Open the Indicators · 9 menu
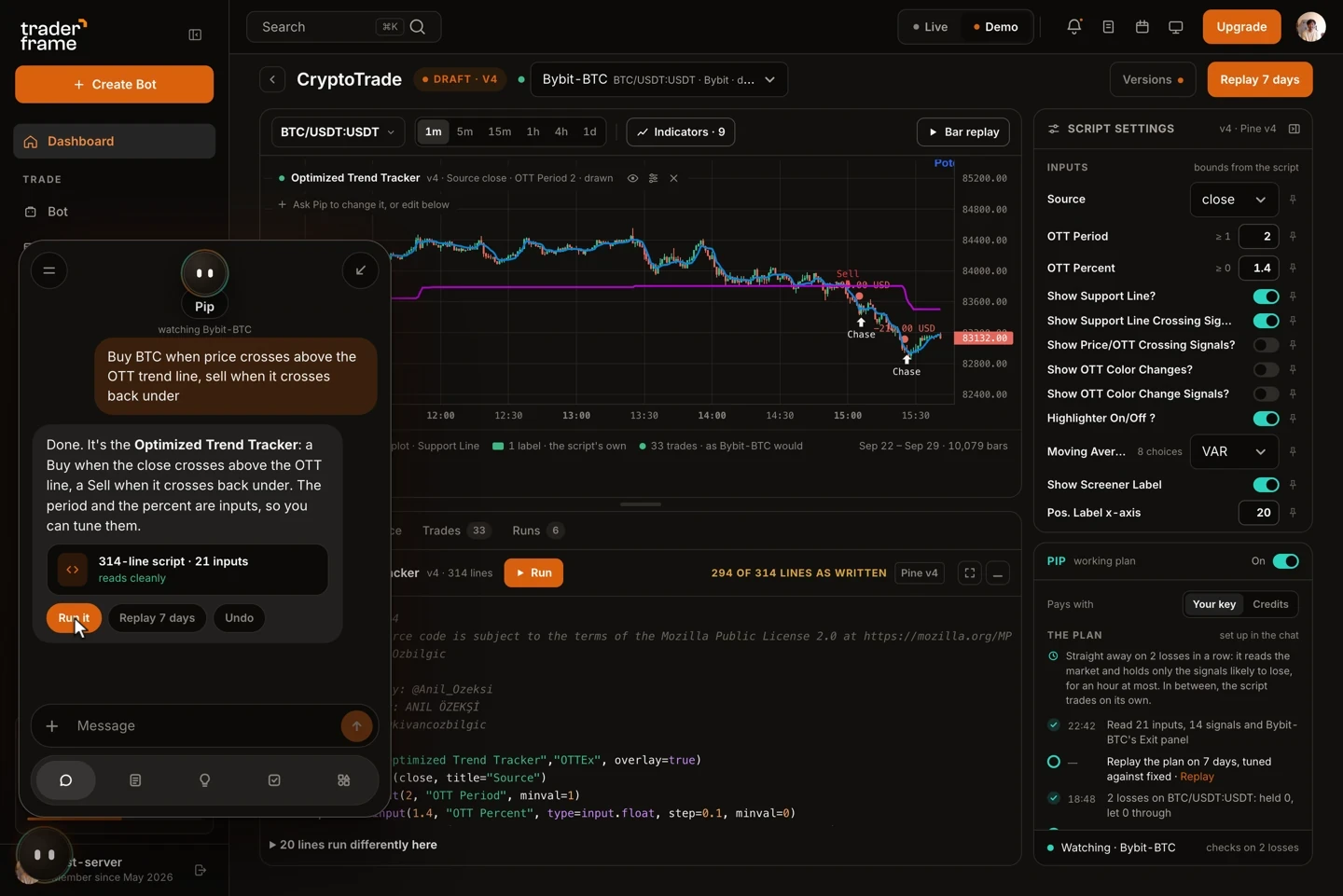 [x=681, y=132]
